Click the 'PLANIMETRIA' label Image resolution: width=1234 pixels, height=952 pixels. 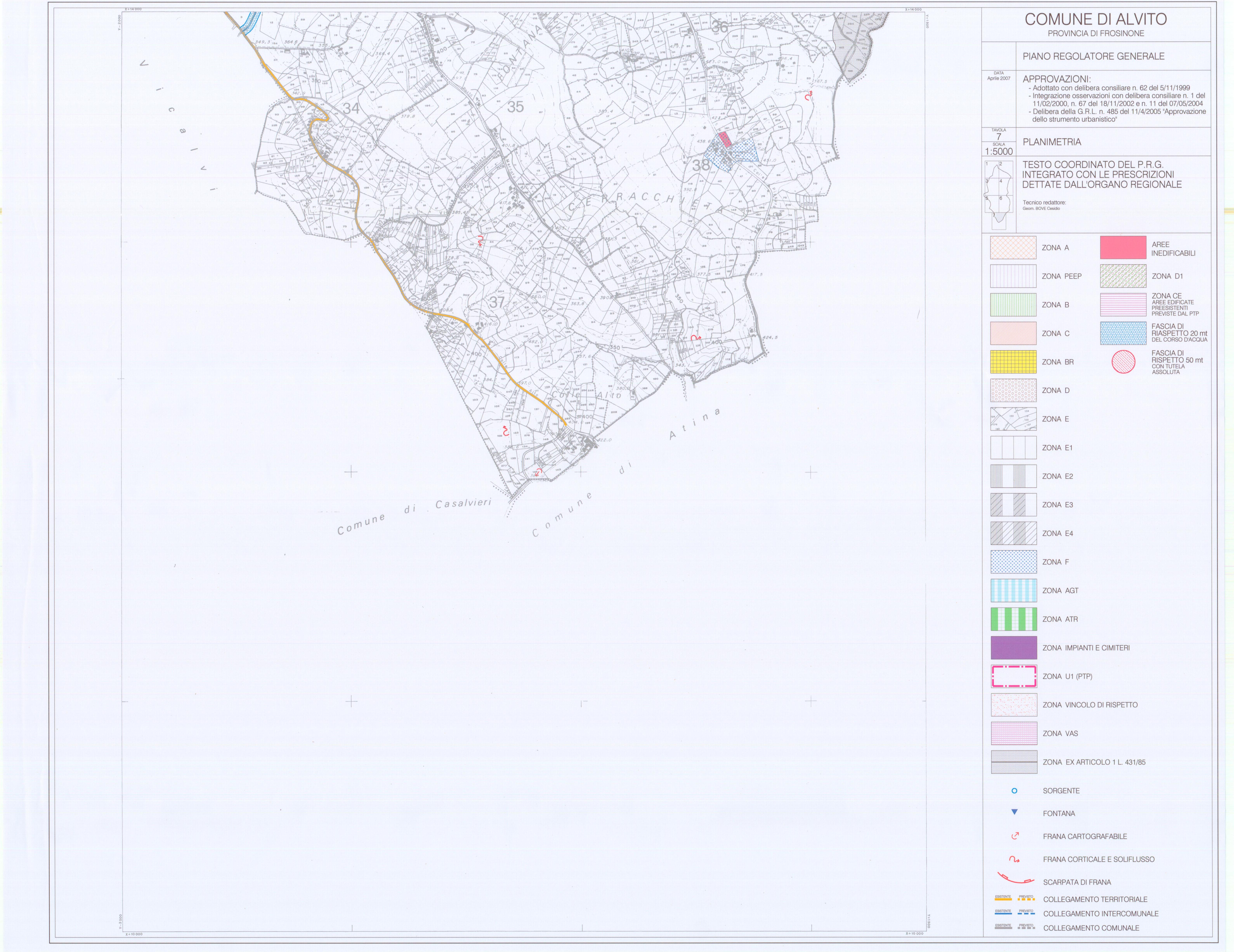click(1052, 142)
